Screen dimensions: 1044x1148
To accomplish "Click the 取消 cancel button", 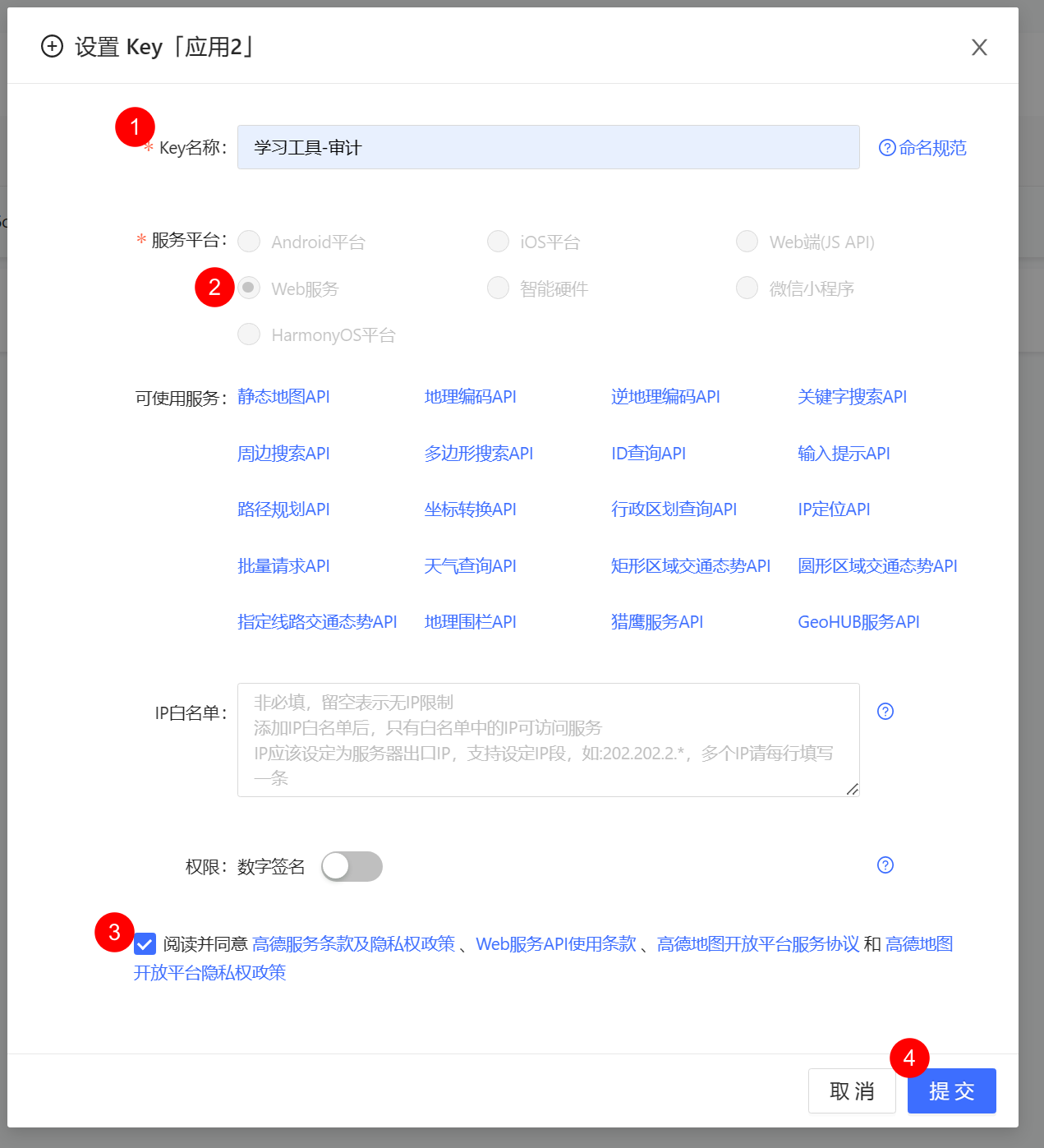I will coord(852,1090).
